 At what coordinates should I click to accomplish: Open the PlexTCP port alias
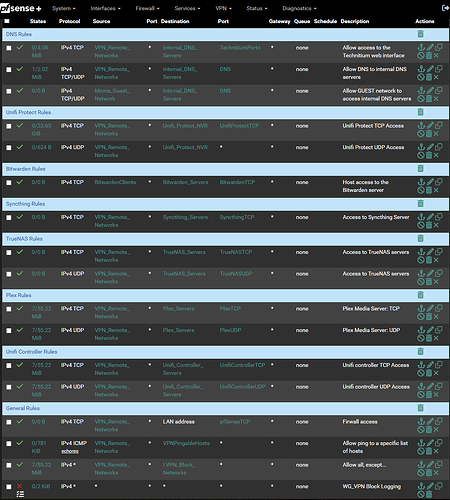230,308
